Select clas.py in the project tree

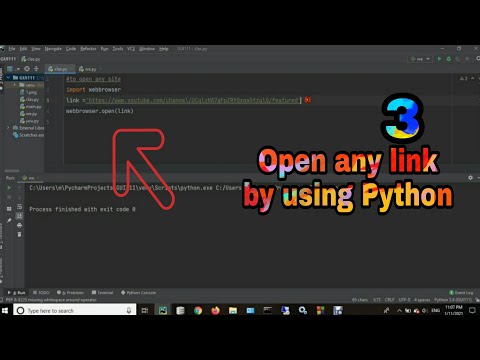[29, 99]
